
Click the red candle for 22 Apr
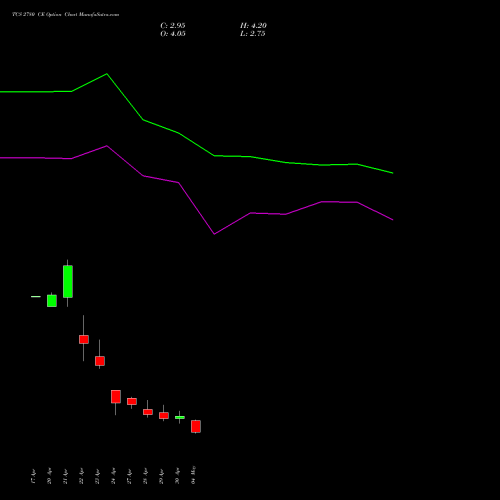point(84,339)
